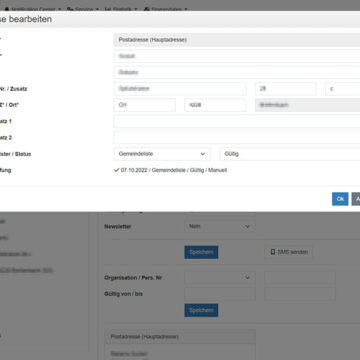Open the Service menu in top bar
This screenshot has width=360, height=360.
(x=82, y=9)
